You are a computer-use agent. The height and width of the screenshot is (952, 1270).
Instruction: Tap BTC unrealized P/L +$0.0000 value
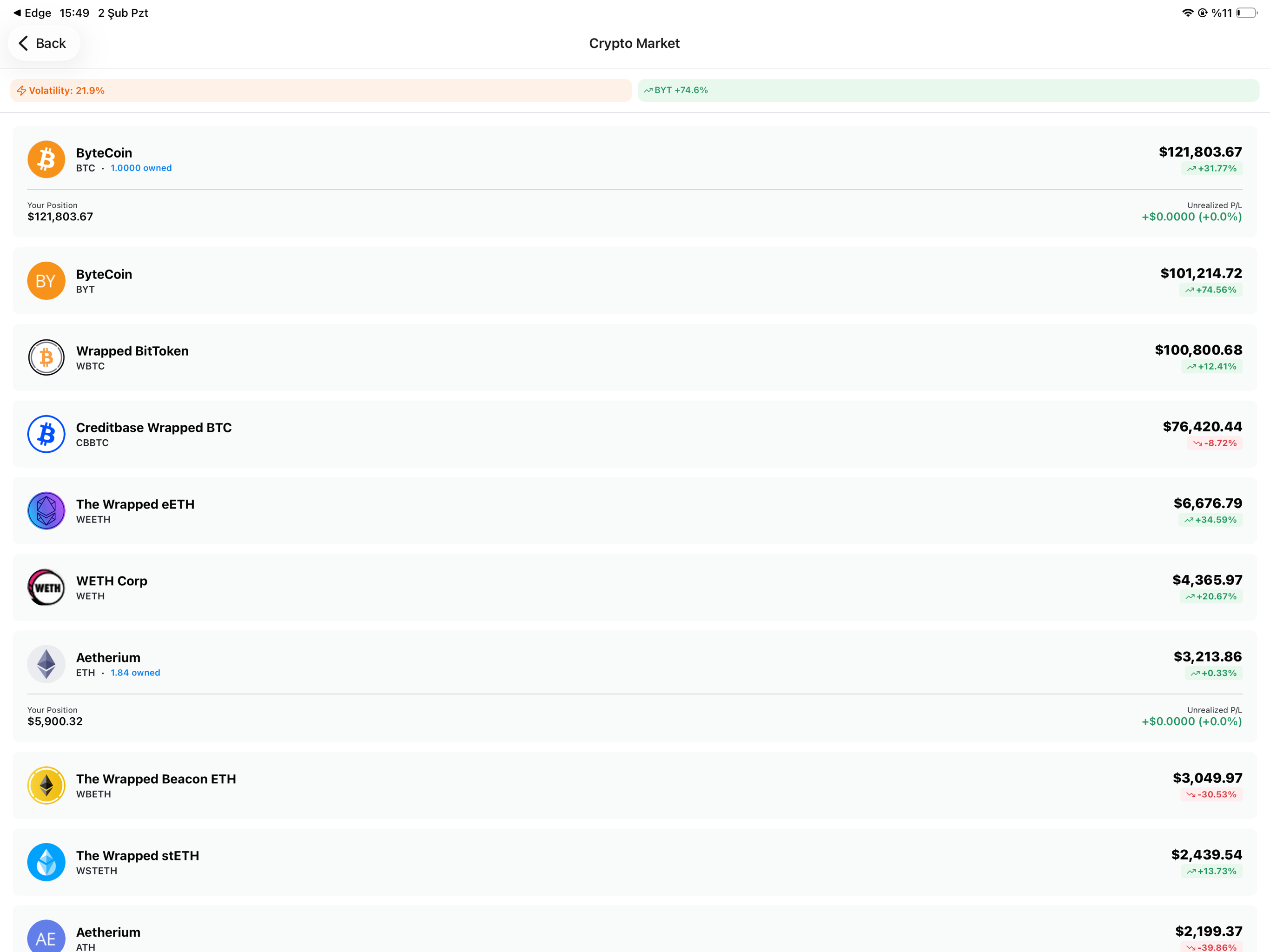1191,217
